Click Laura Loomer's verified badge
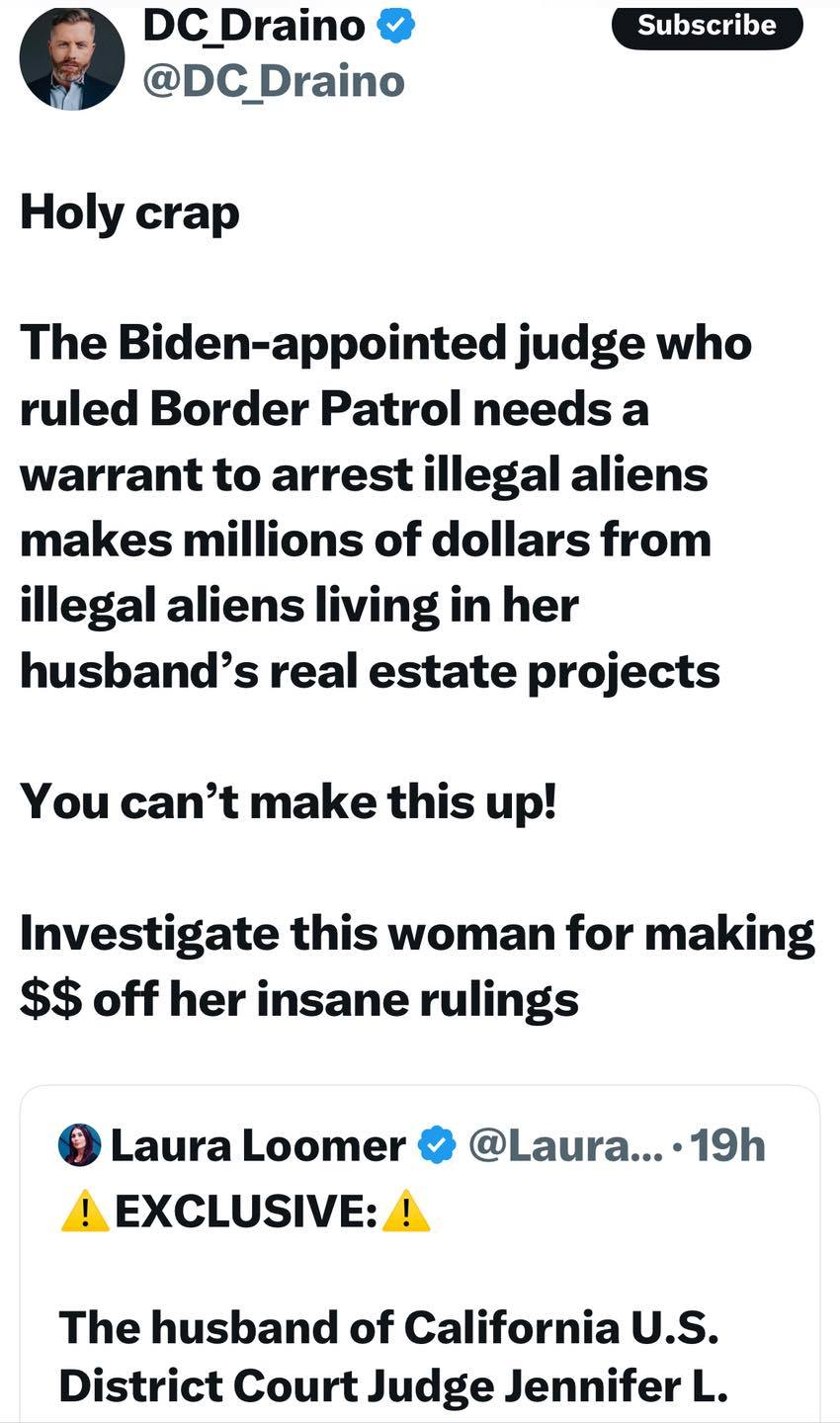840x1423 pixels. [x=436, y=1145]
